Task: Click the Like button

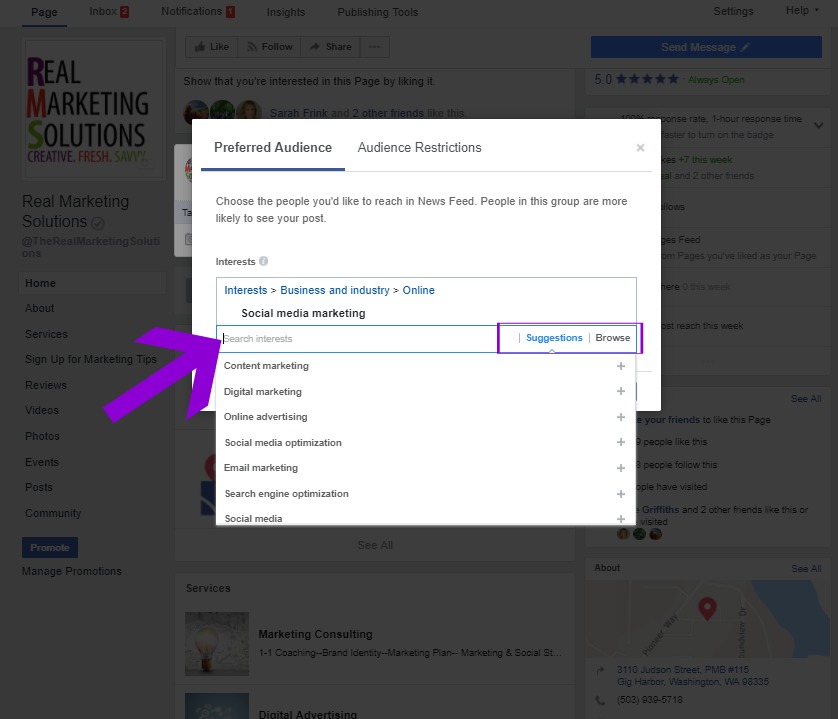Action: (212, 47)
